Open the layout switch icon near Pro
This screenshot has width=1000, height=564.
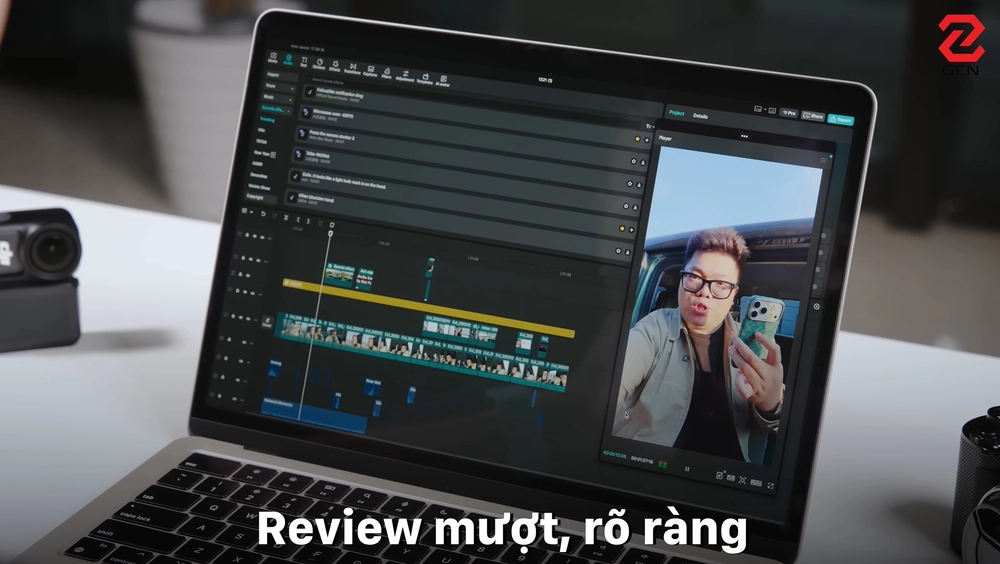point(758,110)
